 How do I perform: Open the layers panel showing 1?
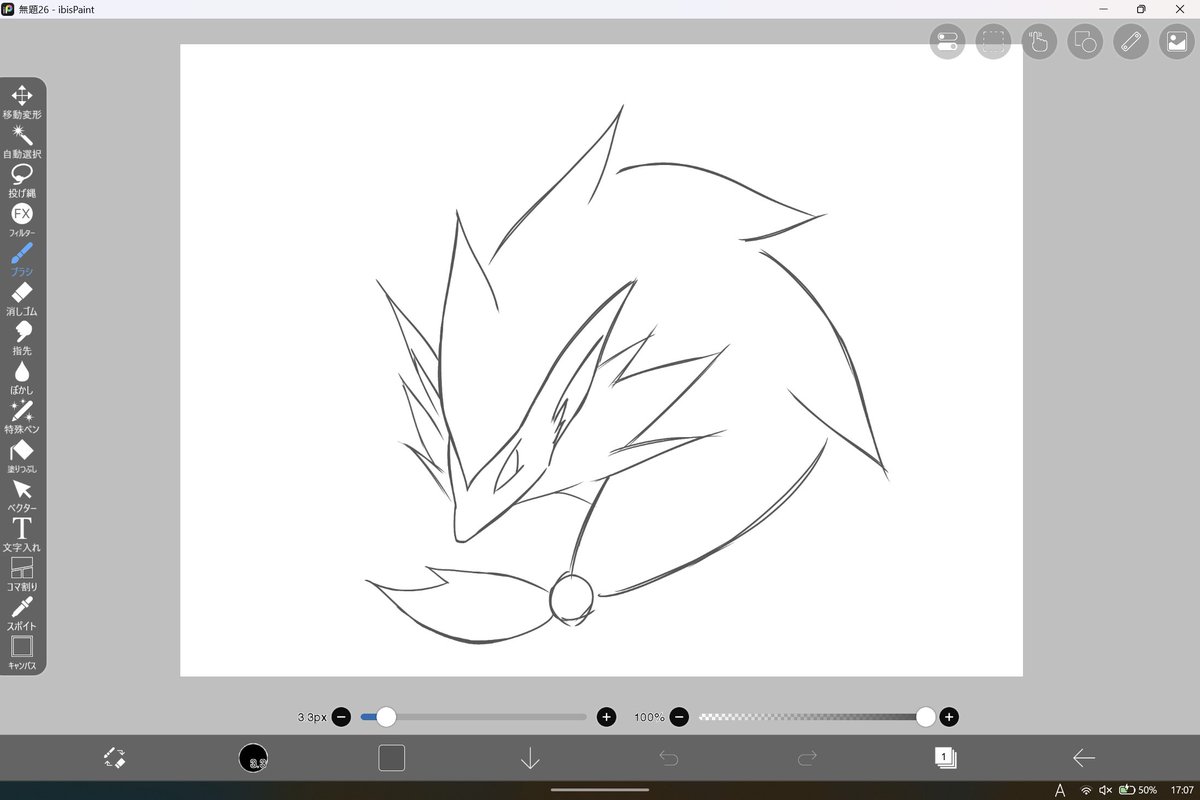tap(945, 758)
